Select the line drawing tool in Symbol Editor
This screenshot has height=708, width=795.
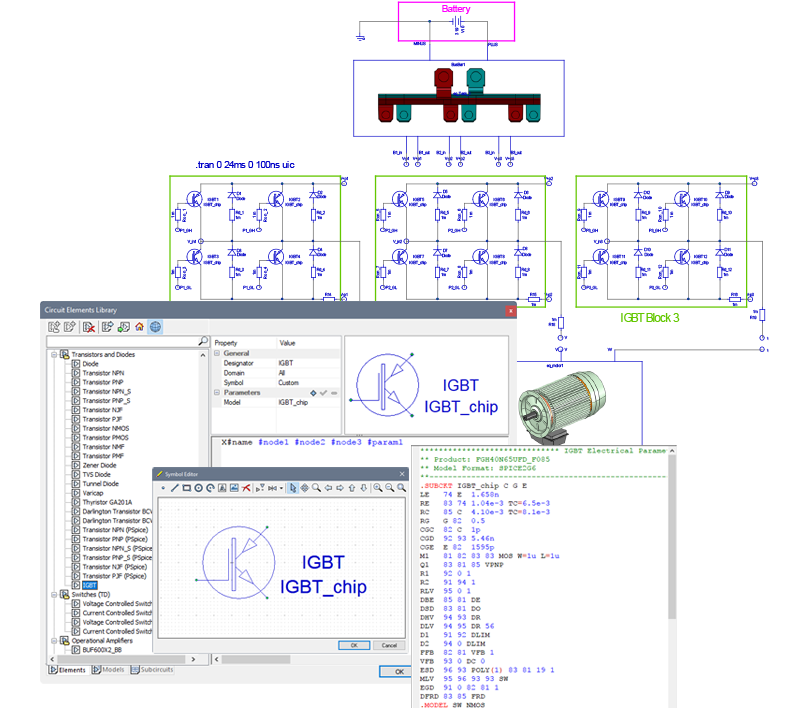tap(174, 488)
